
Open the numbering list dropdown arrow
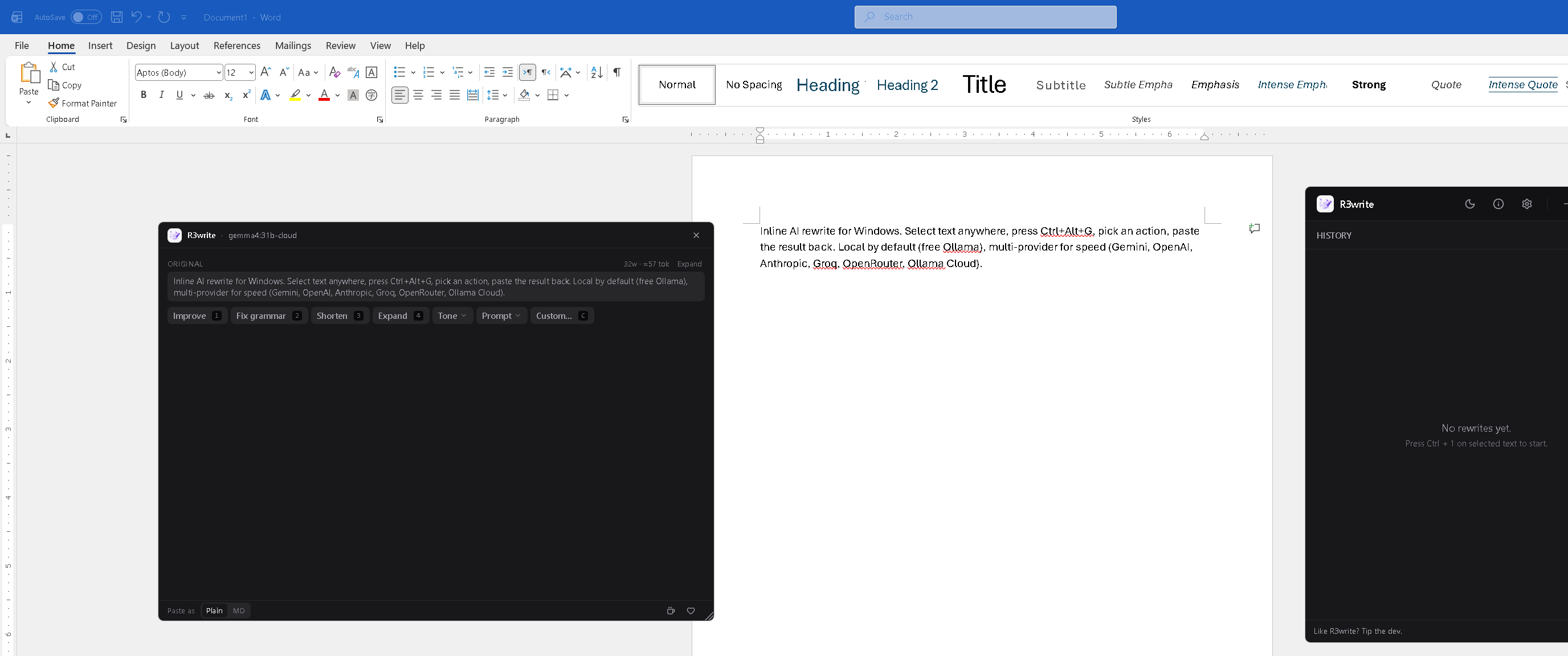443,72
